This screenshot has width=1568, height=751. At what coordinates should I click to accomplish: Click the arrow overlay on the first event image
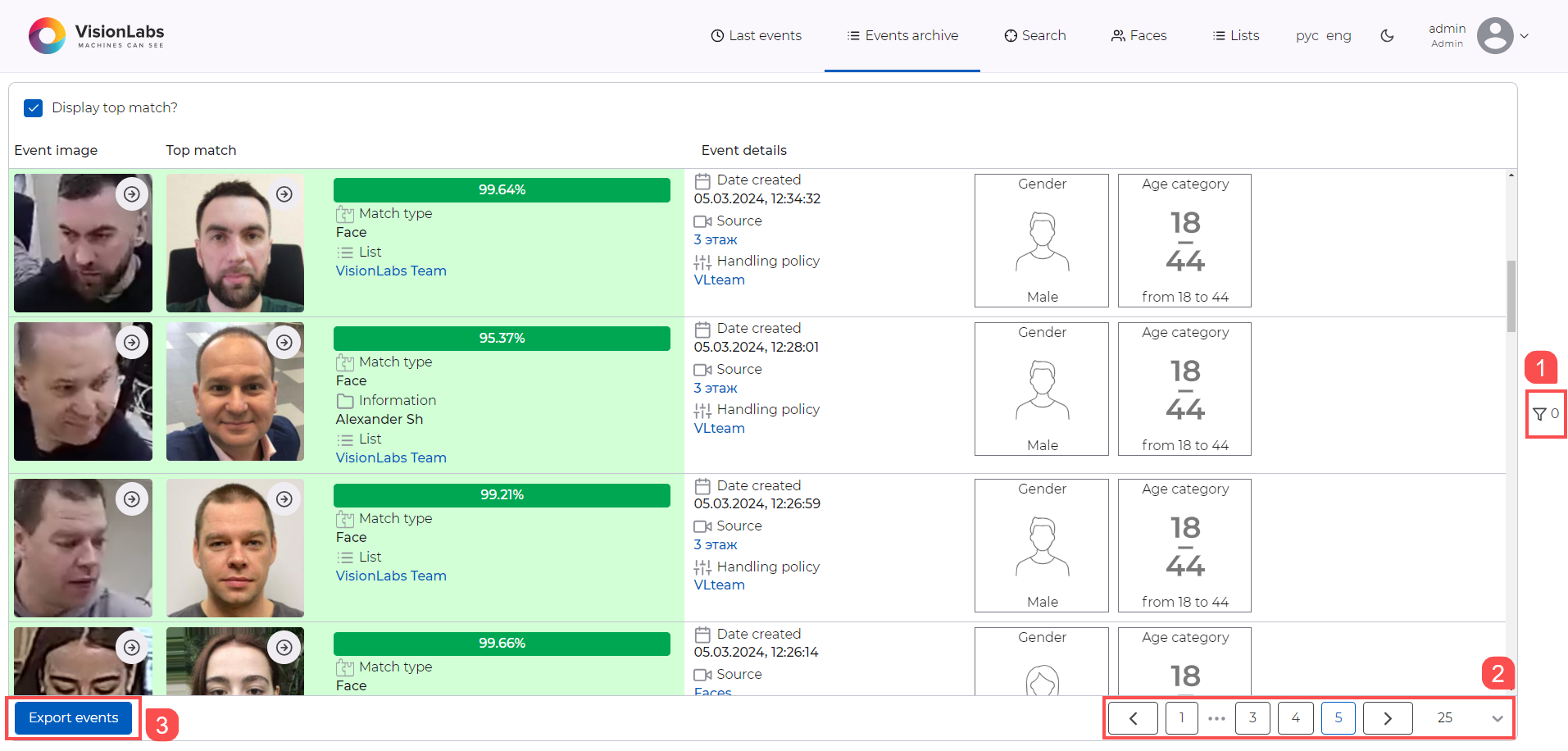(132, 193)
